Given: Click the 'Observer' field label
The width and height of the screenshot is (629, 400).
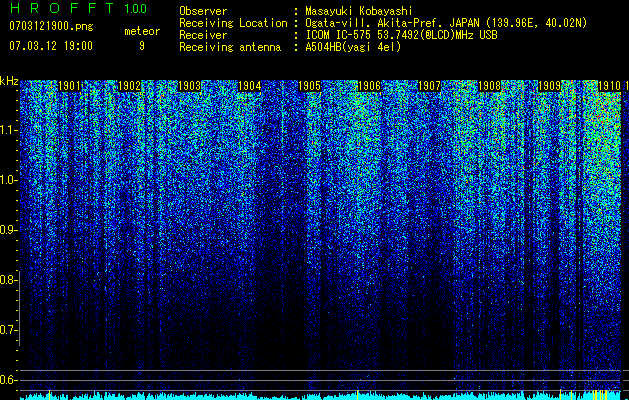Looking at the screenshot, I should [x=203, y=11].
